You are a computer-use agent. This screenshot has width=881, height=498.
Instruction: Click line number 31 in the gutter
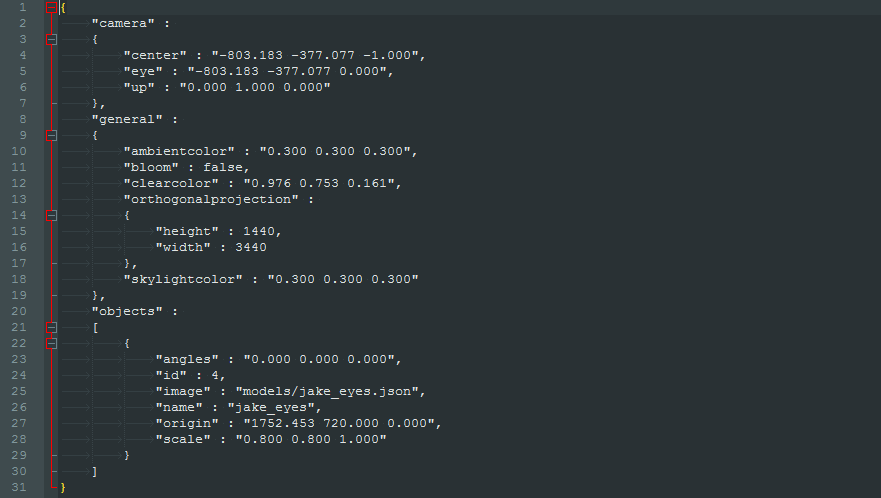(x=22, y=487)
